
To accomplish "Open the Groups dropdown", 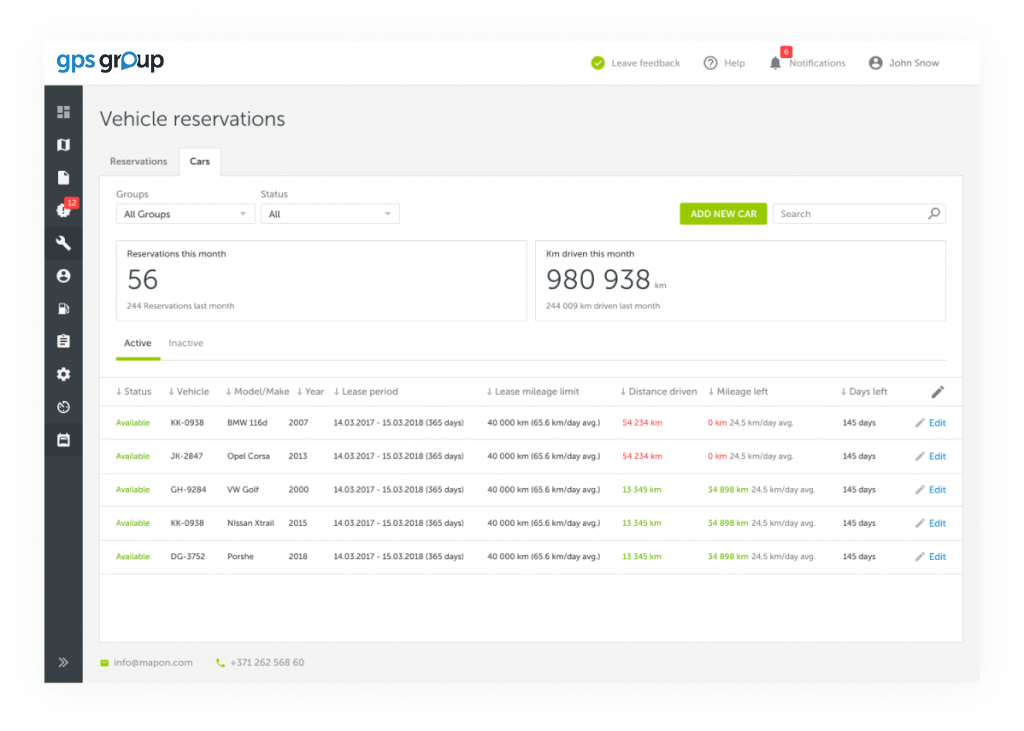I will (x=185, y=214).
